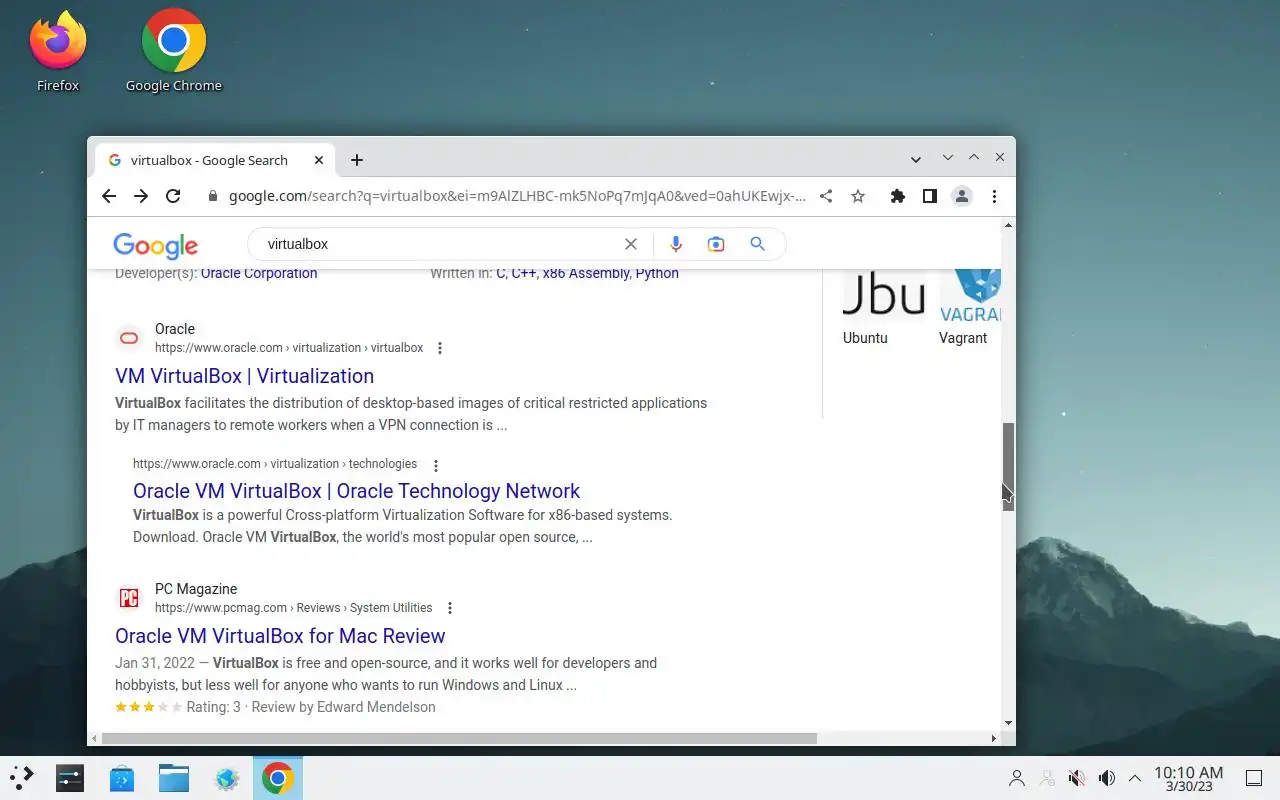This screenshot has width=1280, height=800.
Task: Click the virtualbox search input field
Action: point(440,244)
